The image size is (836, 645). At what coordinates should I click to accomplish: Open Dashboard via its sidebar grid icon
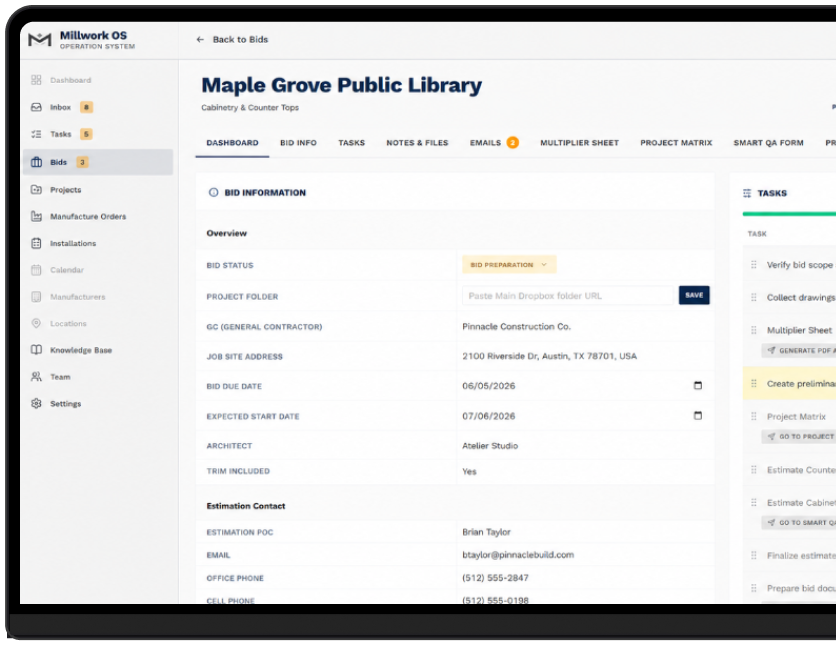point(36,80)
